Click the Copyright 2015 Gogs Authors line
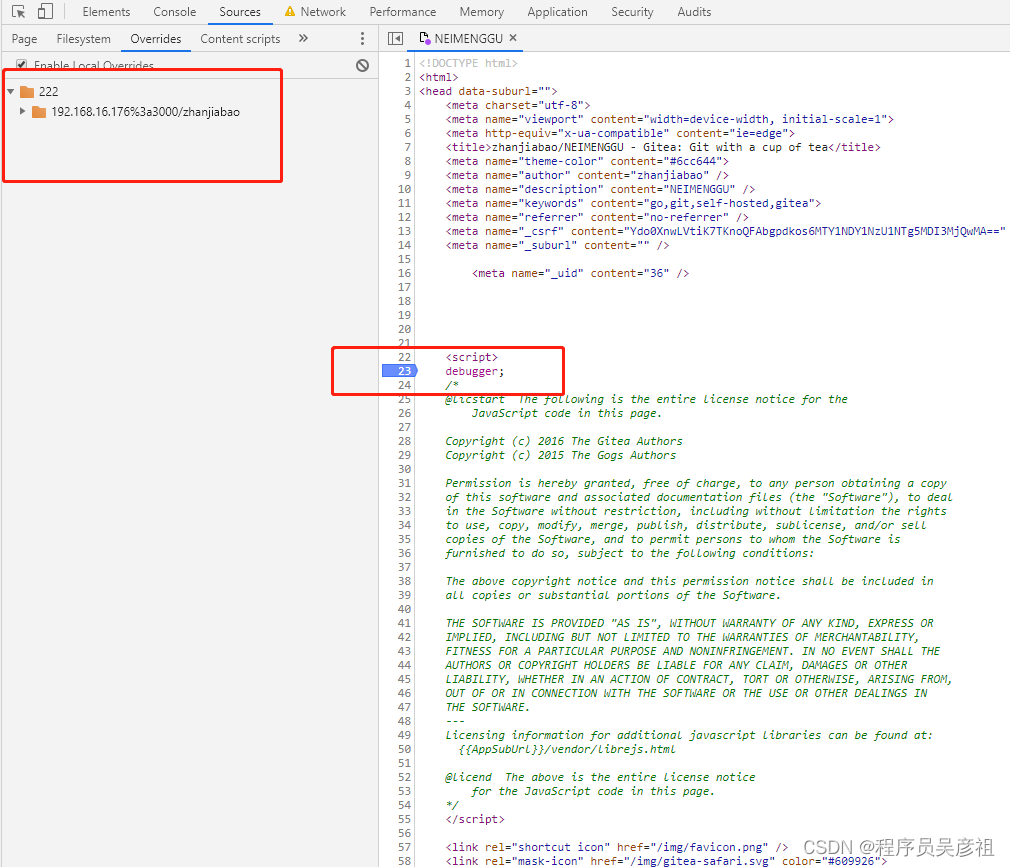 [560, 455]
